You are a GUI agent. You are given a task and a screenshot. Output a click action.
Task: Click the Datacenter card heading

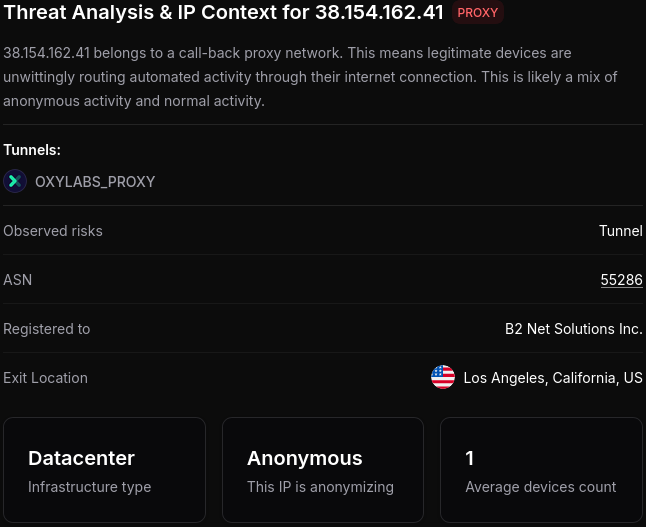[81, 458]
